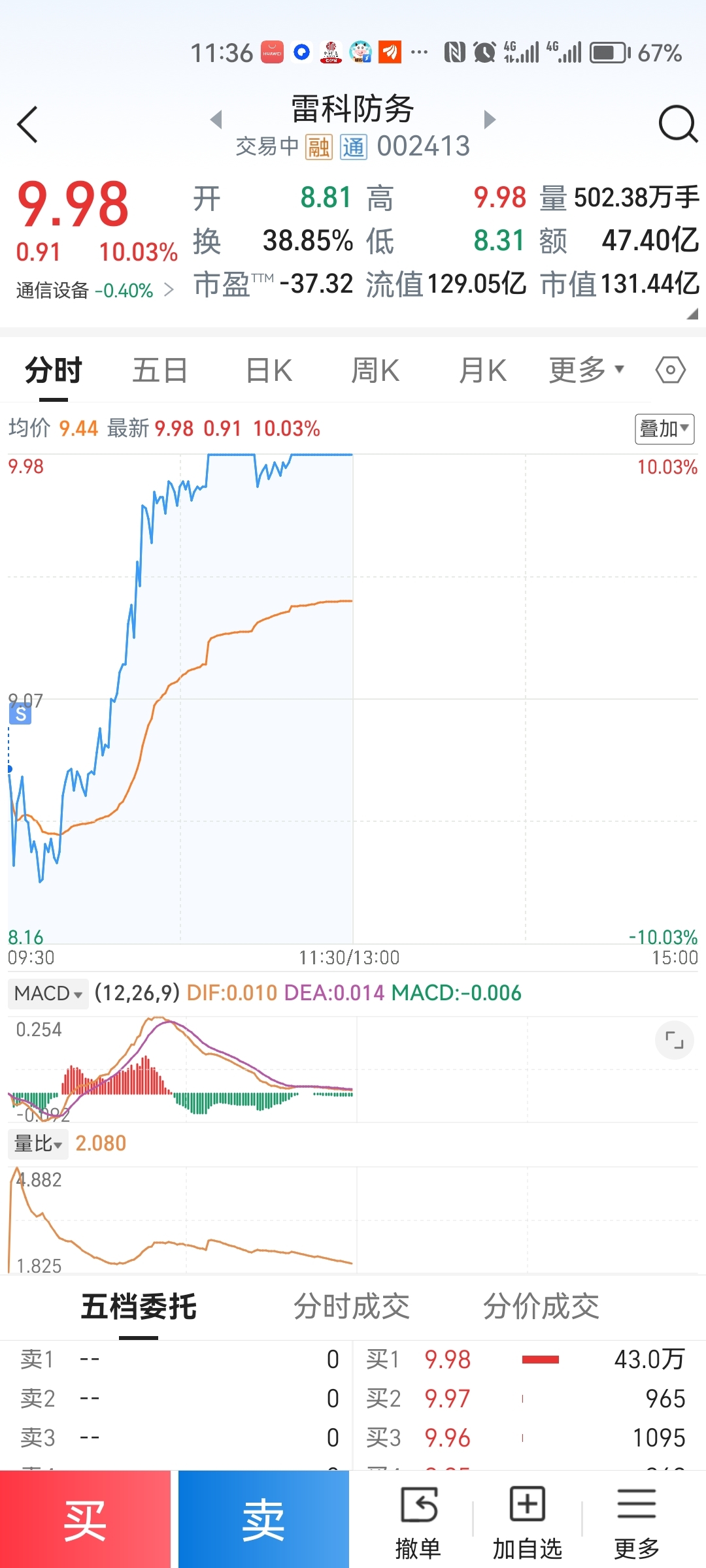Image resolution: width=706 pixels, height=1568 pixels.
Task: Go to previous stock with left triangle
Action: coord(216,120)
